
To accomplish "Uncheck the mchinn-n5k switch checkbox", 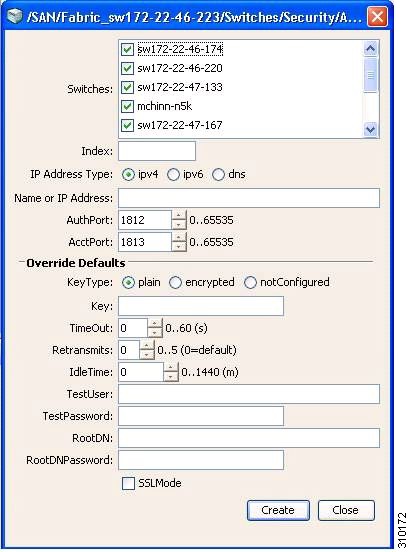I will click(127, 106).
